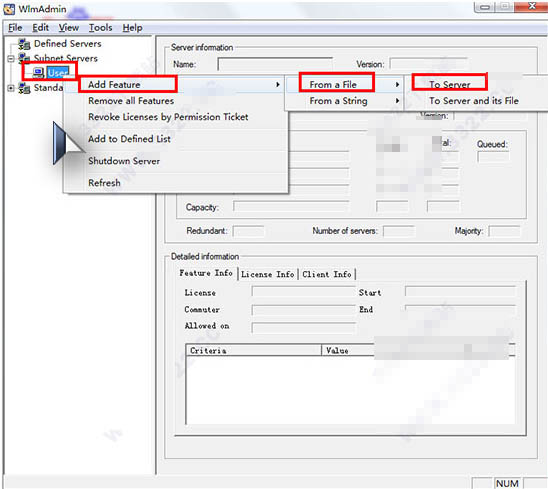Open the Tools menu
548x489 pixels.
(x=100, y=28)
